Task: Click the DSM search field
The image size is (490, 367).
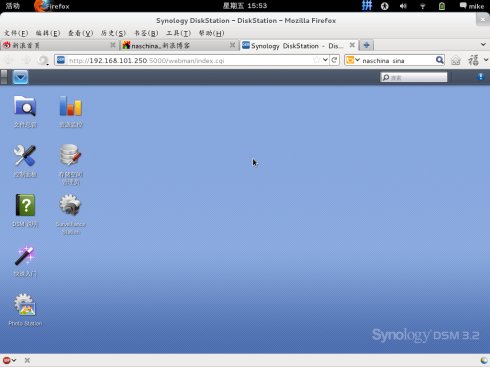Action: tap(414, 77)
